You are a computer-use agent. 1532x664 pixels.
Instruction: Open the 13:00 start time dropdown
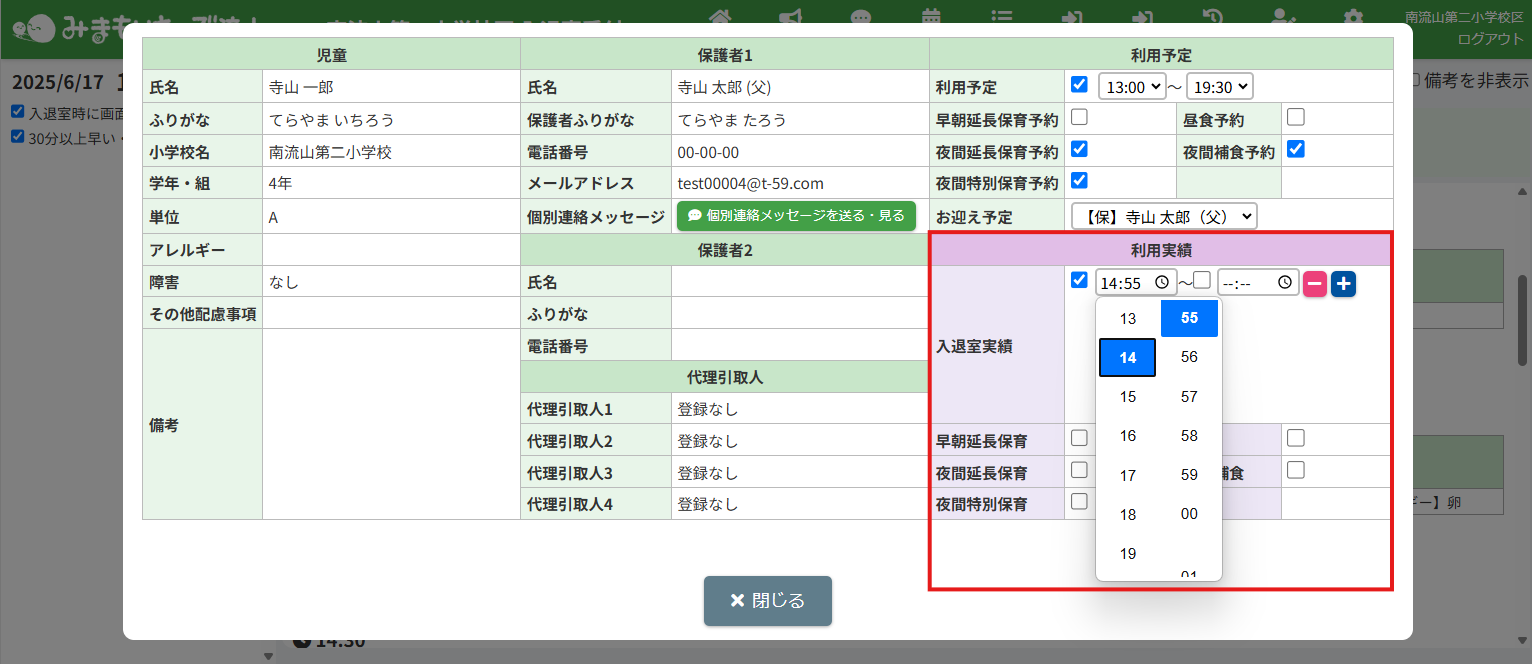tap(1132, 86)
